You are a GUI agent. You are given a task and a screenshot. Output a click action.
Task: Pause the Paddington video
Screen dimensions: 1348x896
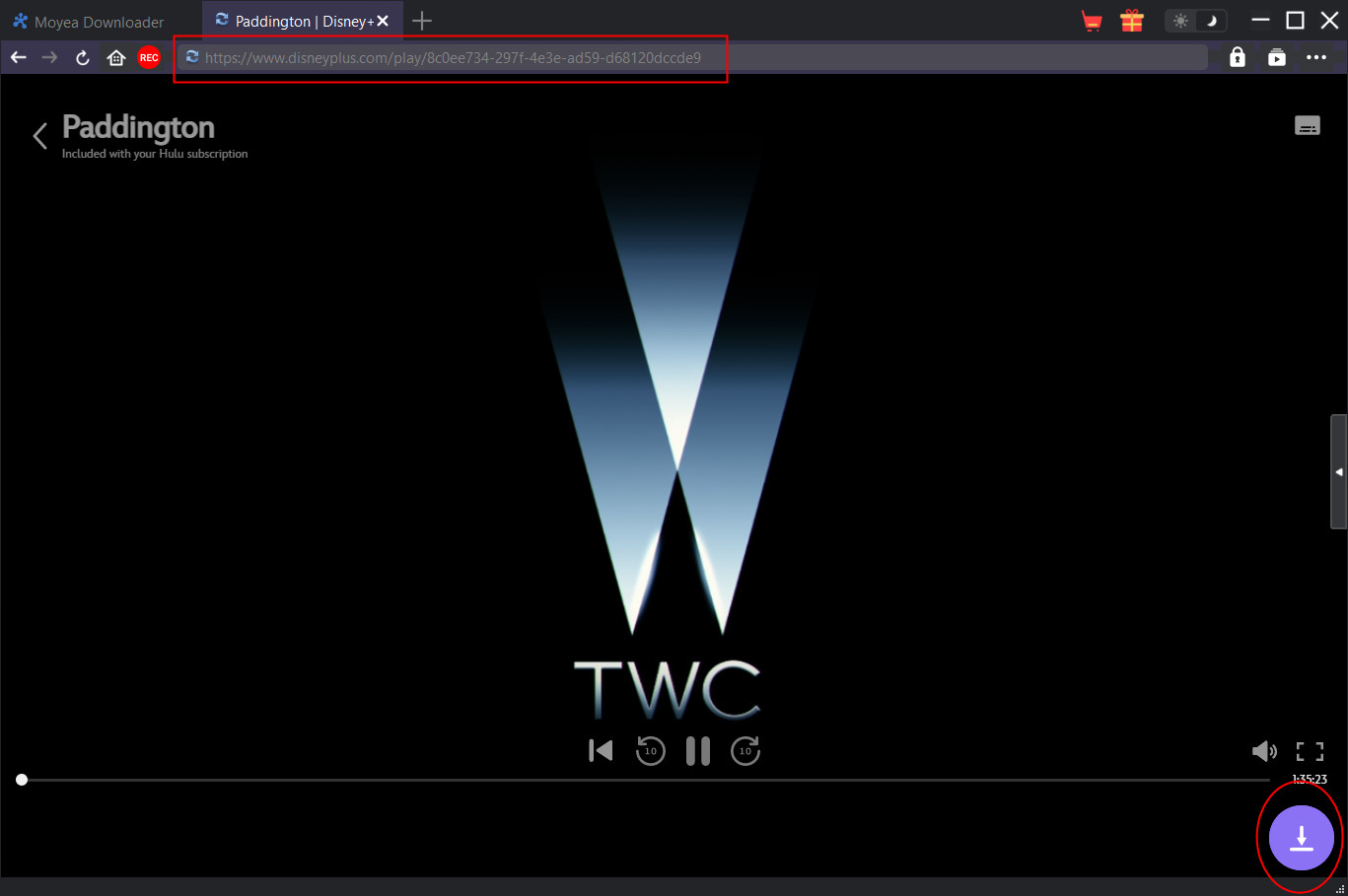click(697, 751)
